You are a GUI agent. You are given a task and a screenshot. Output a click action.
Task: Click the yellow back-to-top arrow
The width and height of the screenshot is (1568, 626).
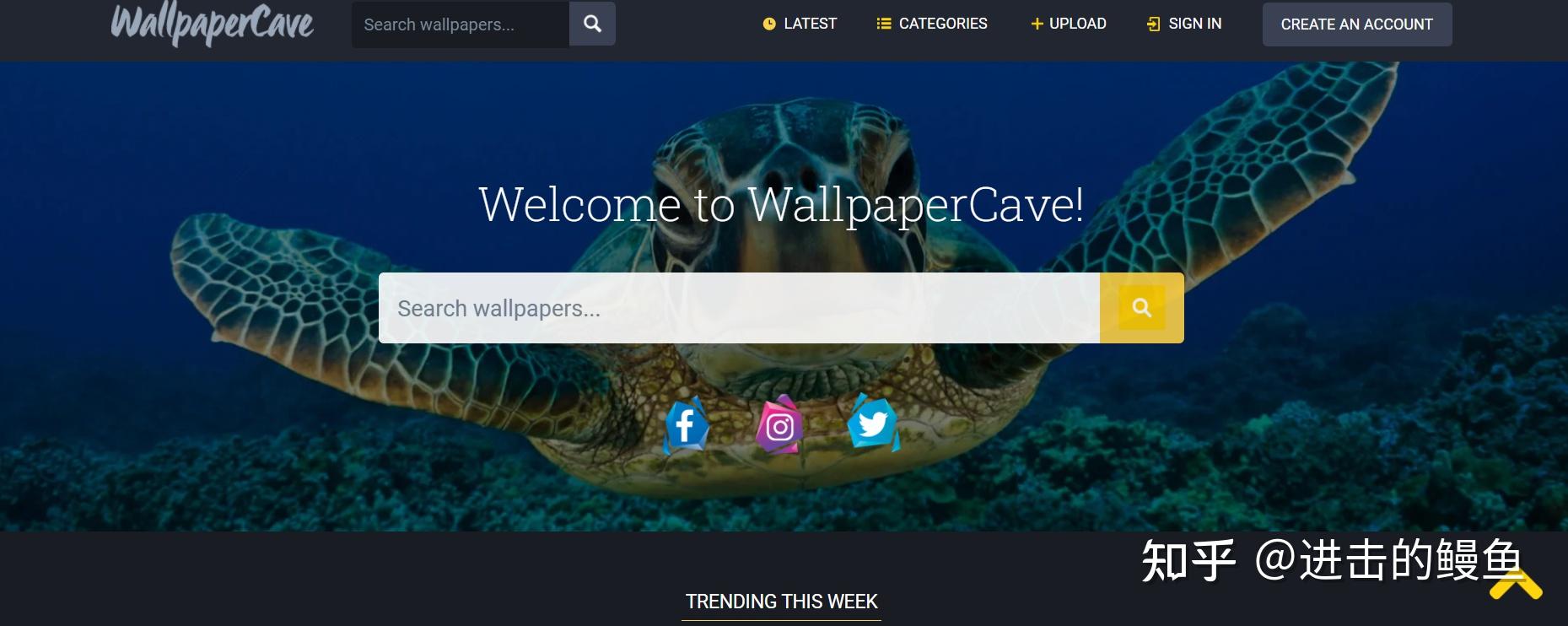[1516, 584]
